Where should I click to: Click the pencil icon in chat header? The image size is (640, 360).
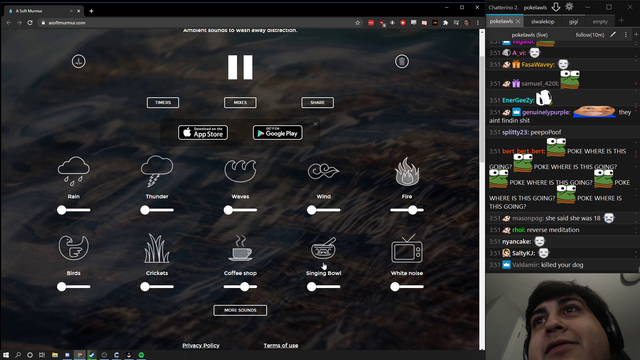pos(613,35)
